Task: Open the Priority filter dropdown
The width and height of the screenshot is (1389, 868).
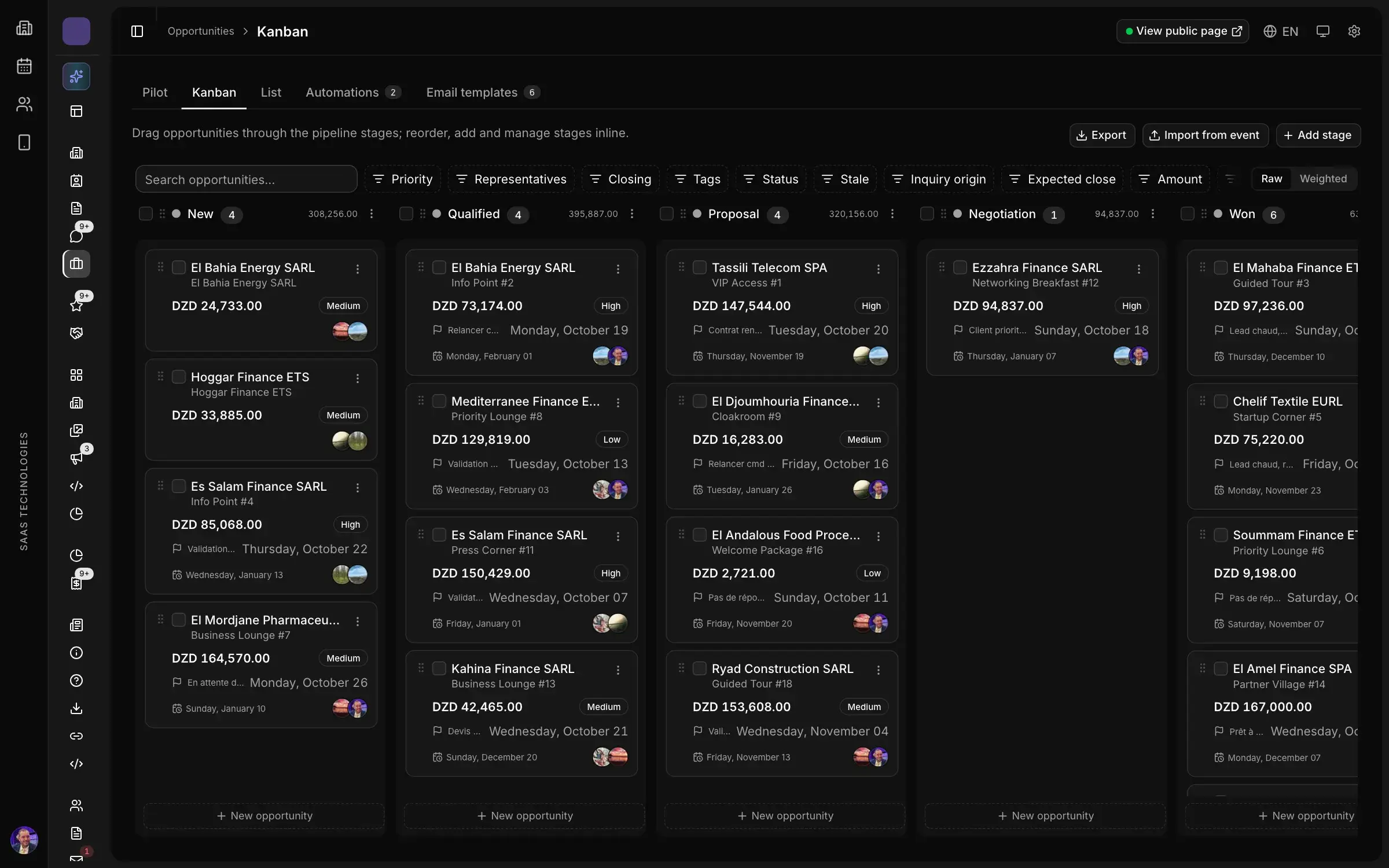Action: tap(403, 179)
